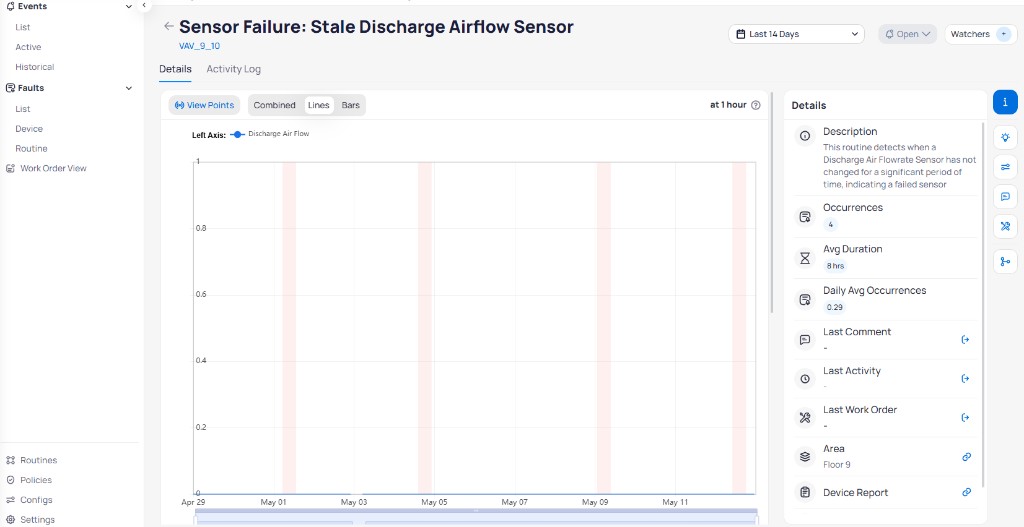
Task: Open Active events
Action: (28, 47)
